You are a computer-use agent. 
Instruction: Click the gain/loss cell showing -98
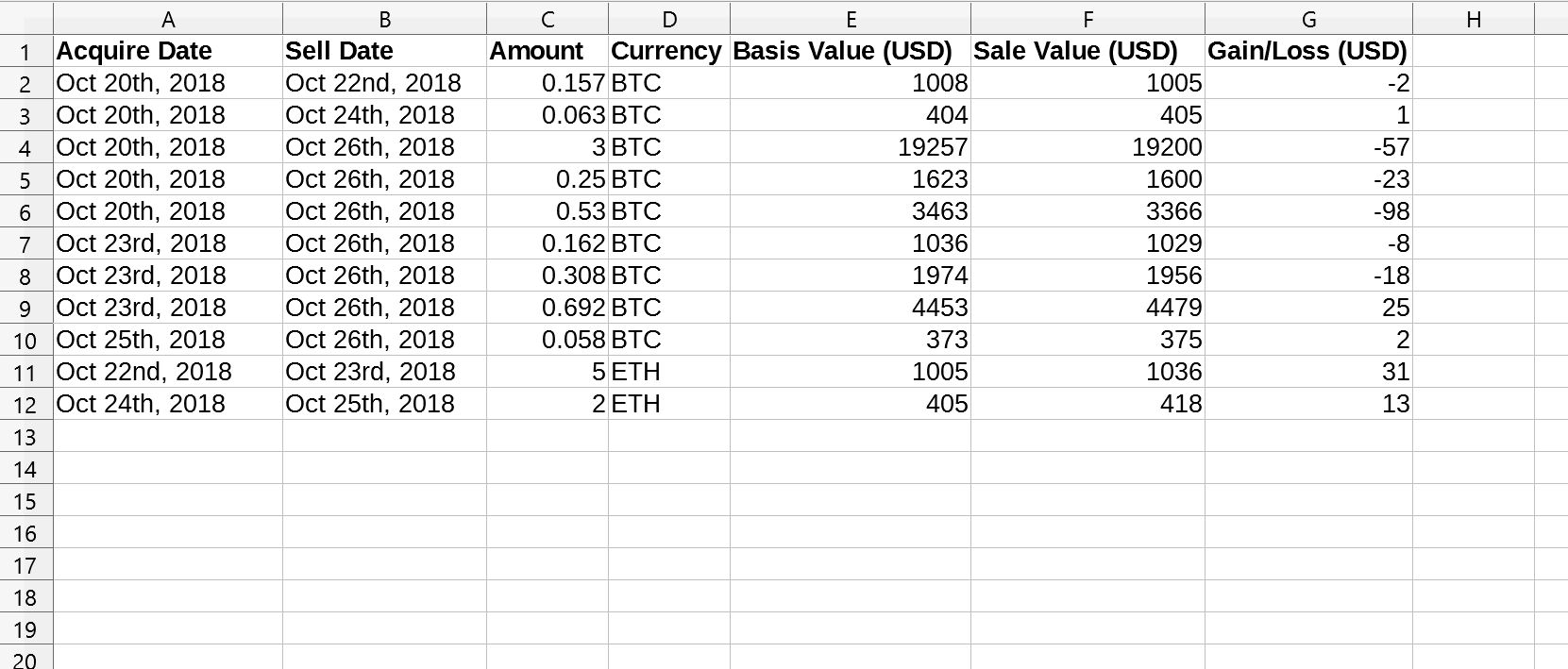pyautogui.click(x=1308, y=211)
